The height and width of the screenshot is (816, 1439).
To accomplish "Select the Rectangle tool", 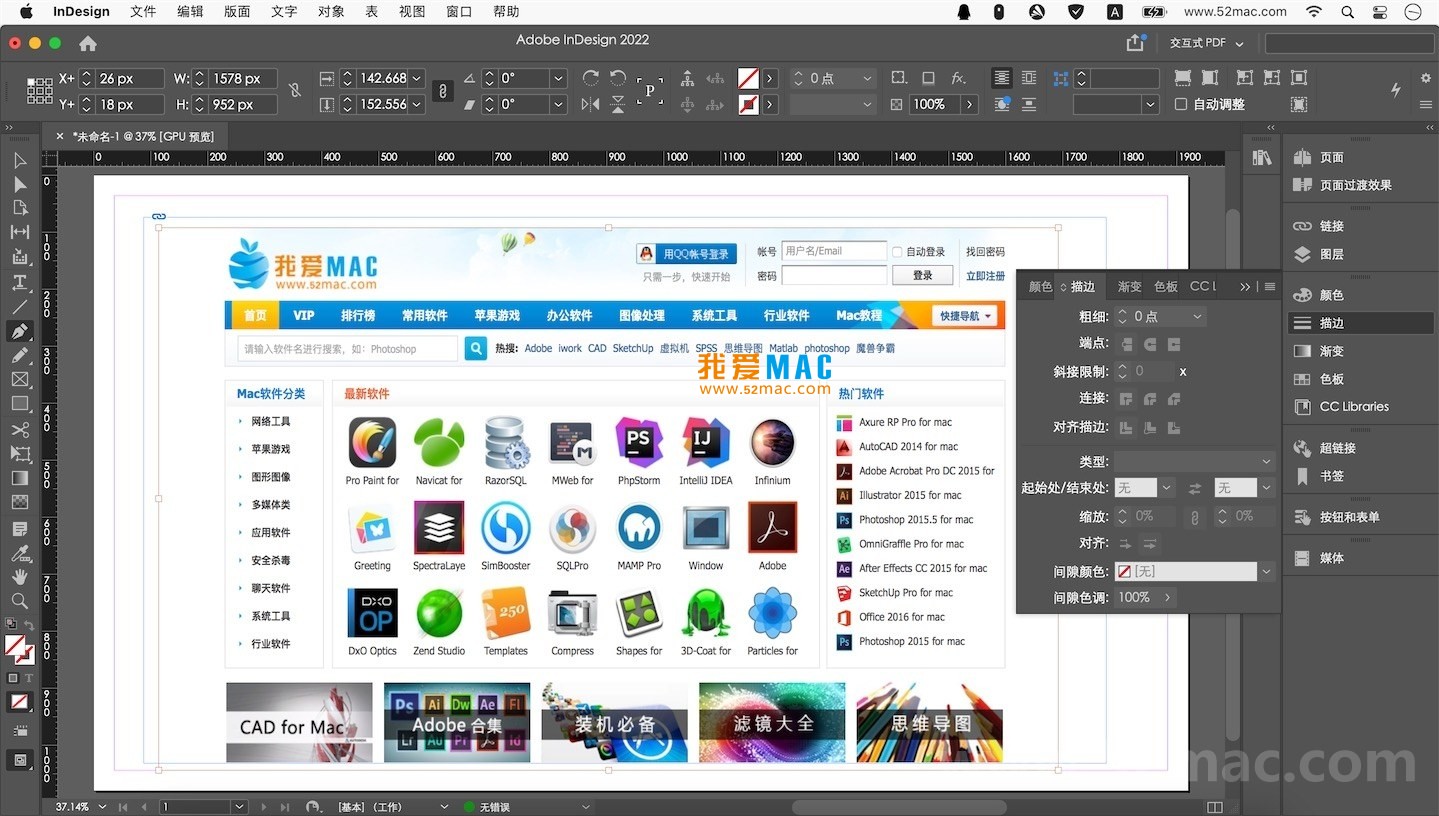I will pos(19,404).
